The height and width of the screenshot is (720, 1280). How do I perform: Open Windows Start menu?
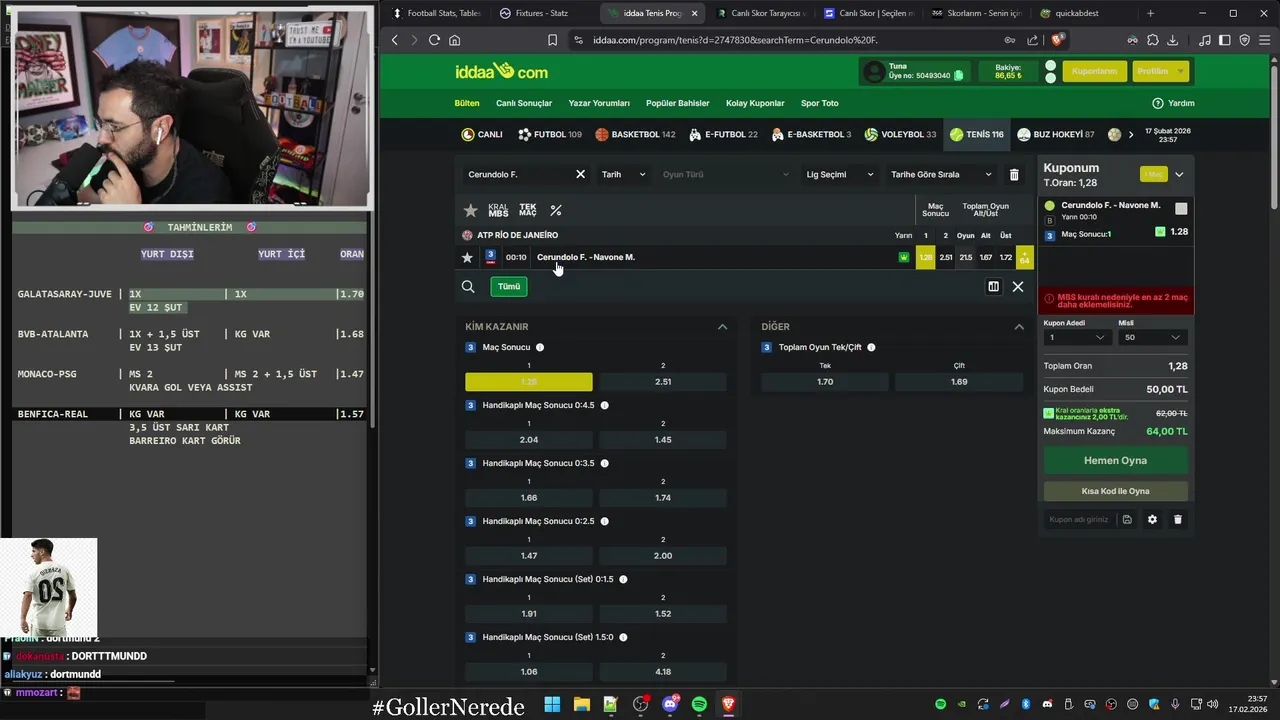(x=552, y=704)
